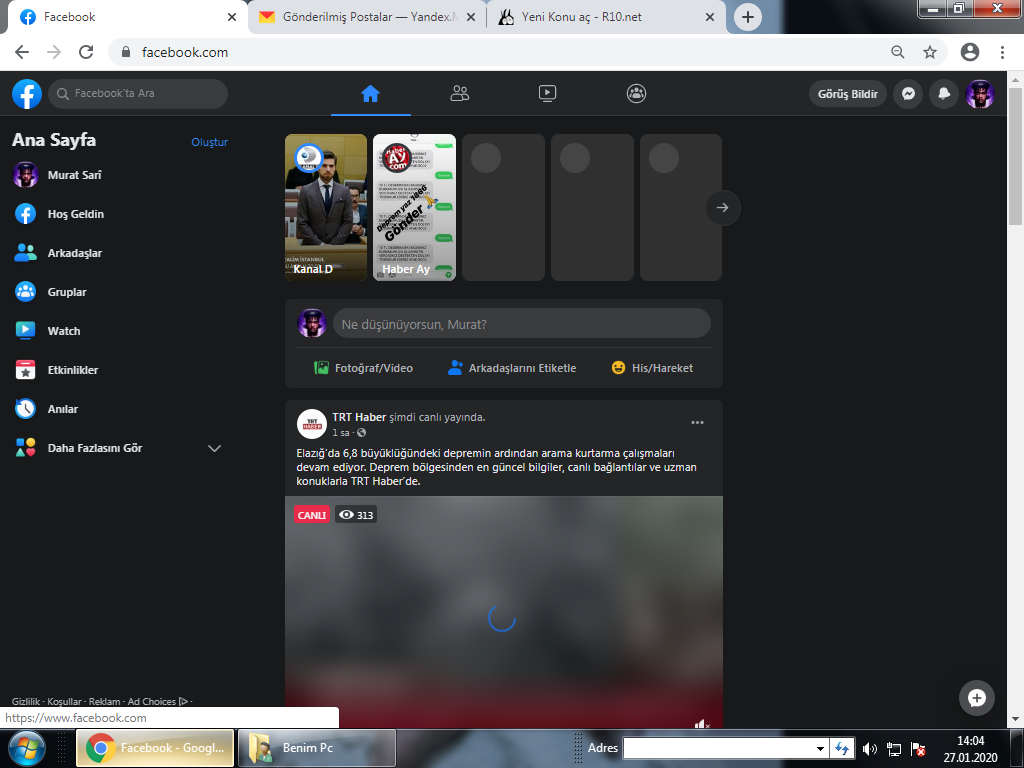Click the Ad Choices footer link
The image size is (1024, 768).
[157, 701]
